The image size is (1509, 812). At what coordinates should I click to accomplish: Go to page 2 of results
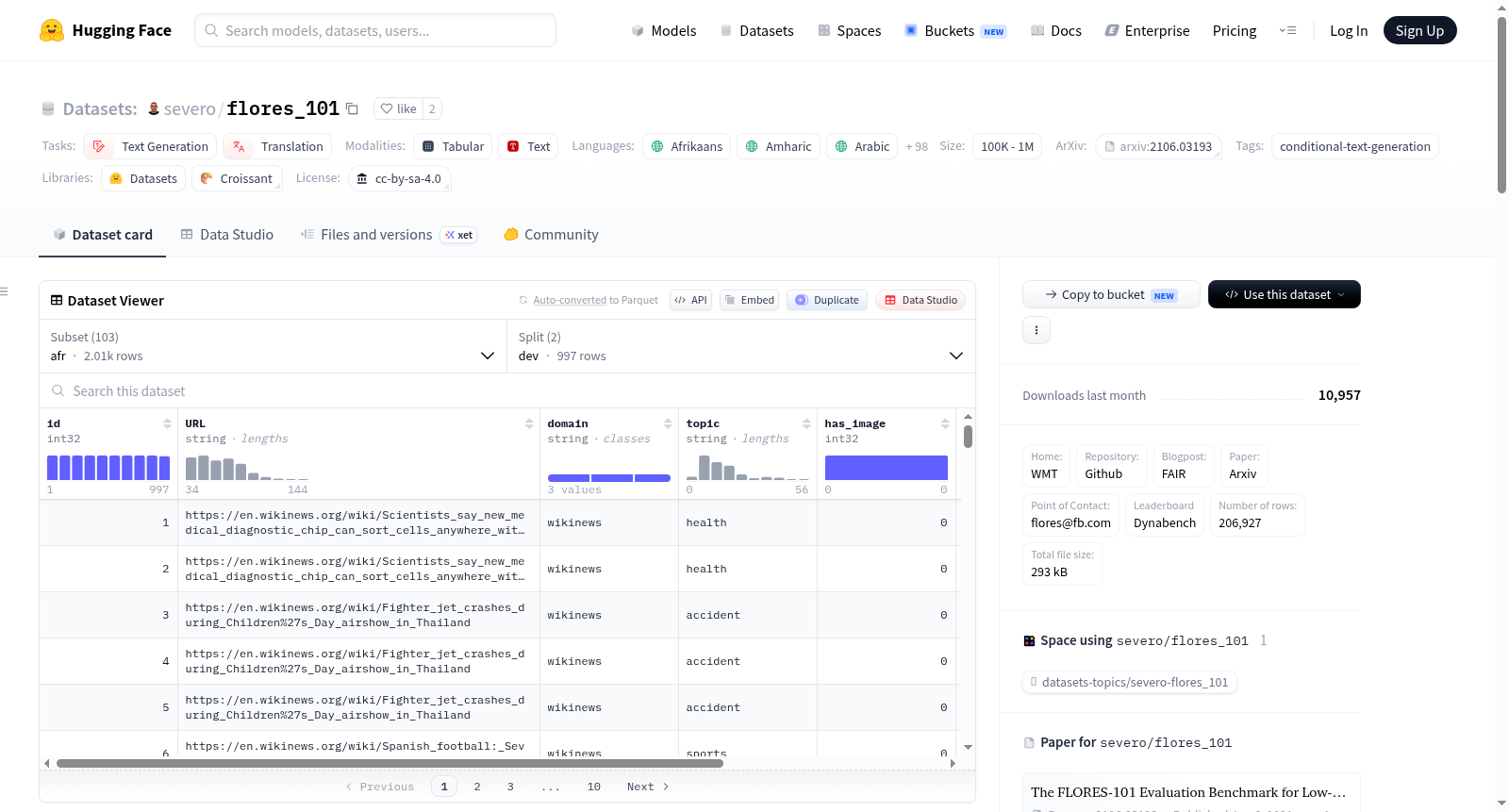(x=477, y=787)
